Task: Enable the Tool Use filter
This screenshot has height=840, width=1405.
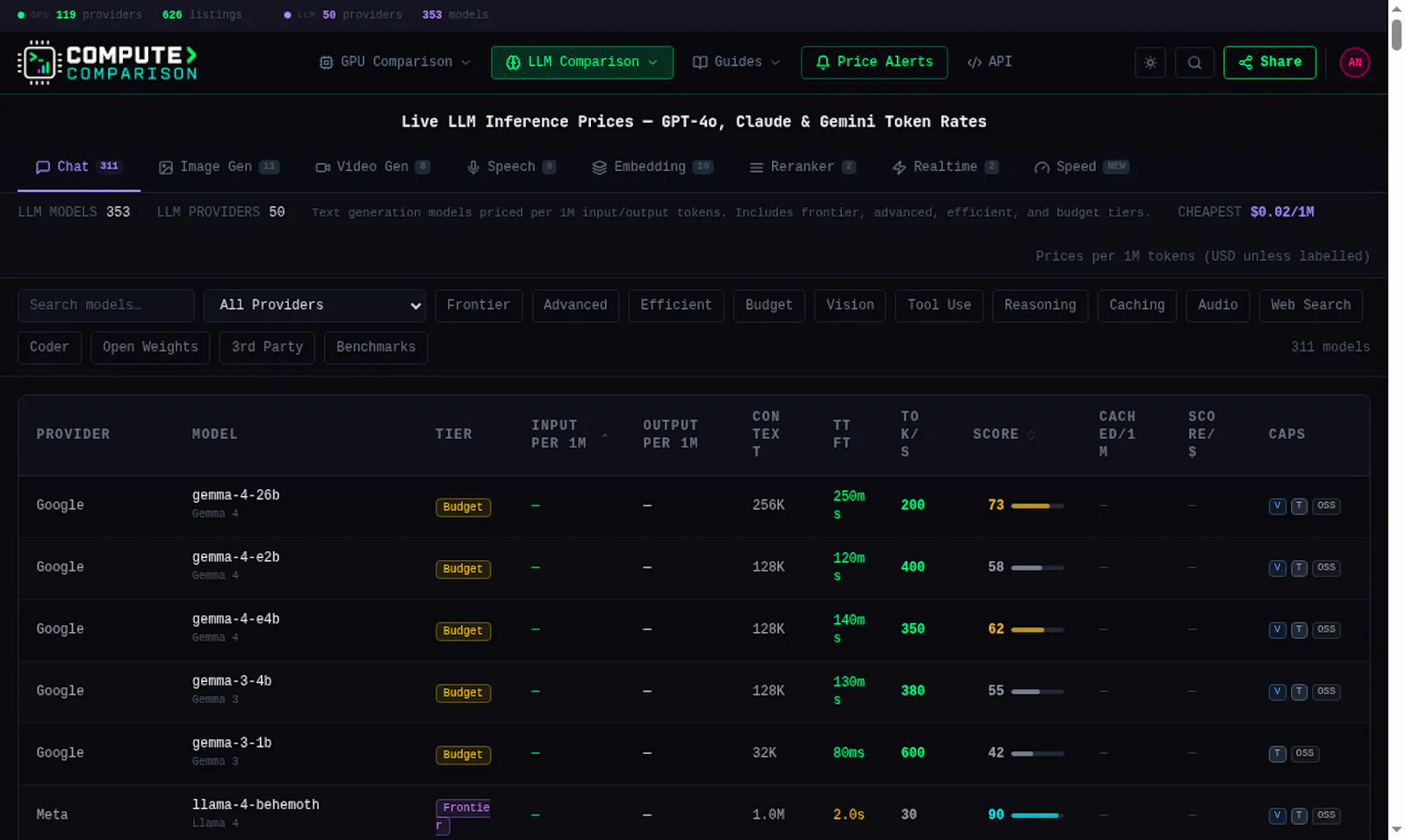Action: (x=940, y=305)
